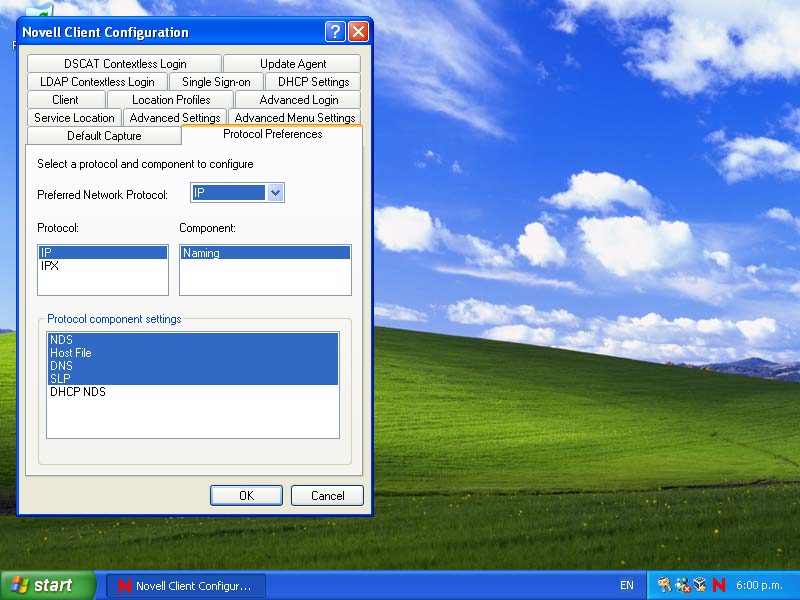Viewport: 800px width, 600px height.
Task: Switch to the Default Capture tab
Action: click(104, 136)
